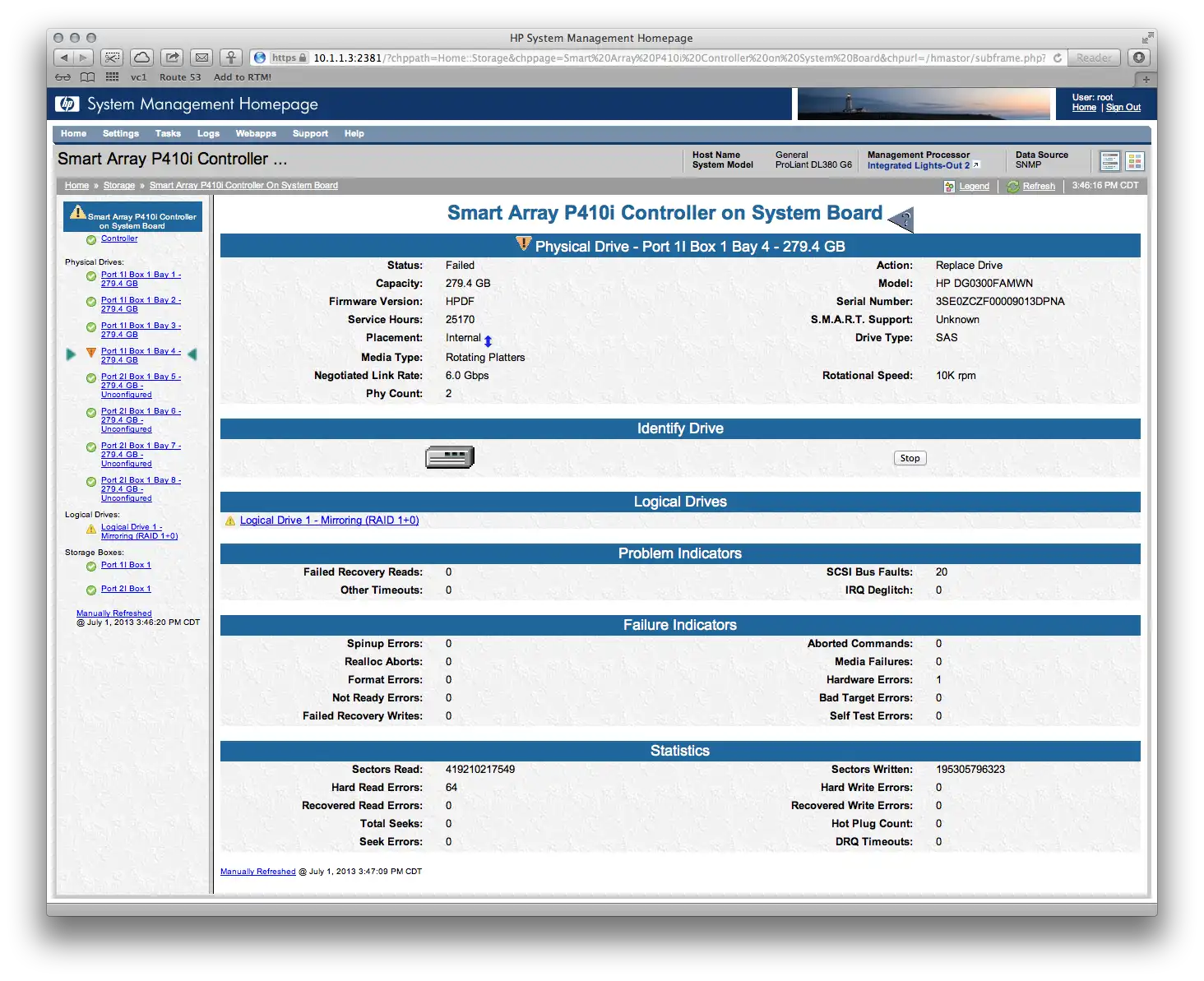Open context help question mark triangle
Viewport: 1204px width, 981px height.
[x=901, y=220]
